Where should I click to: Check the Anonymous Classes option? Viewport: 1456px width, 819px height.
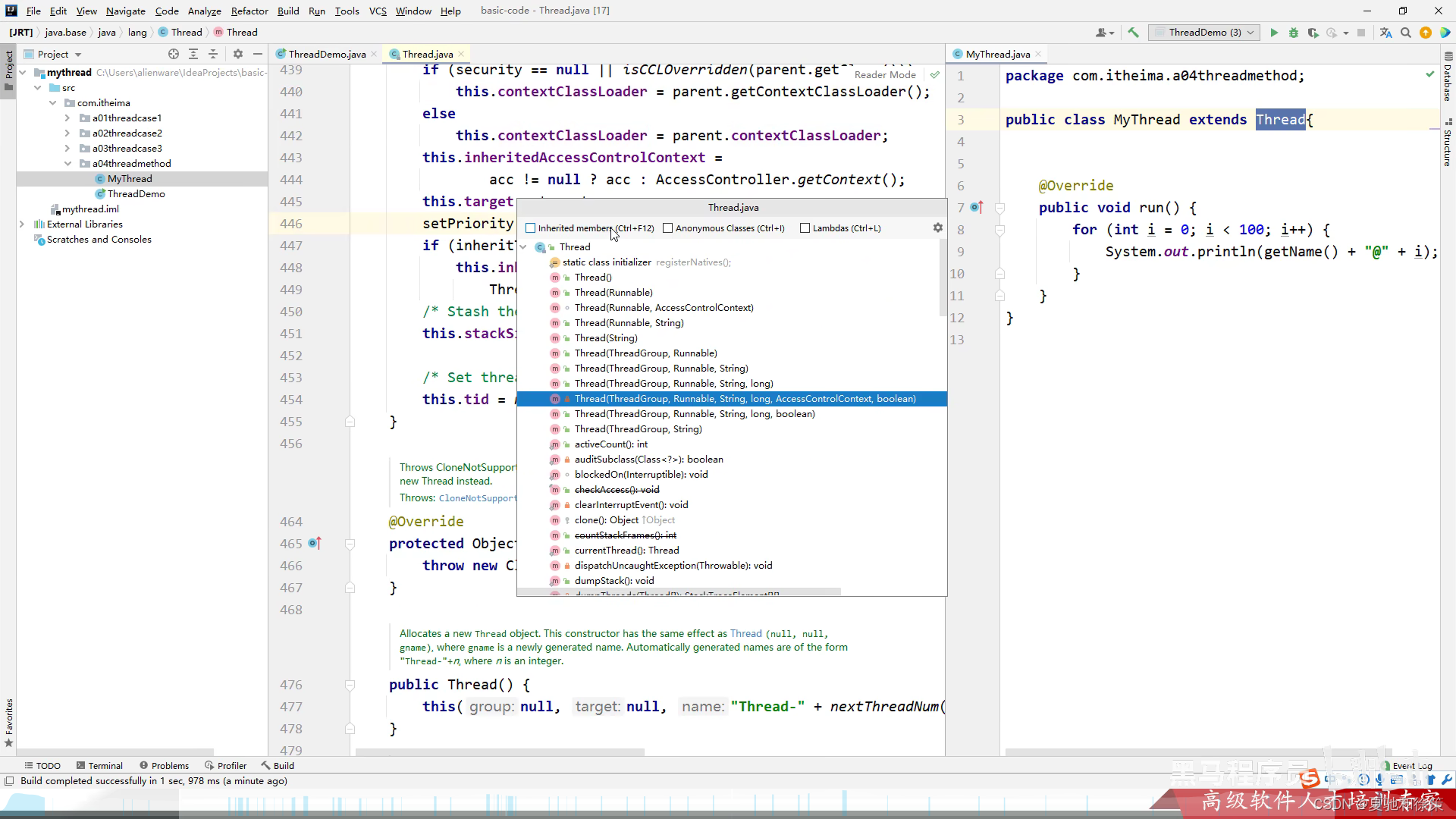click(x=667, y=228)
